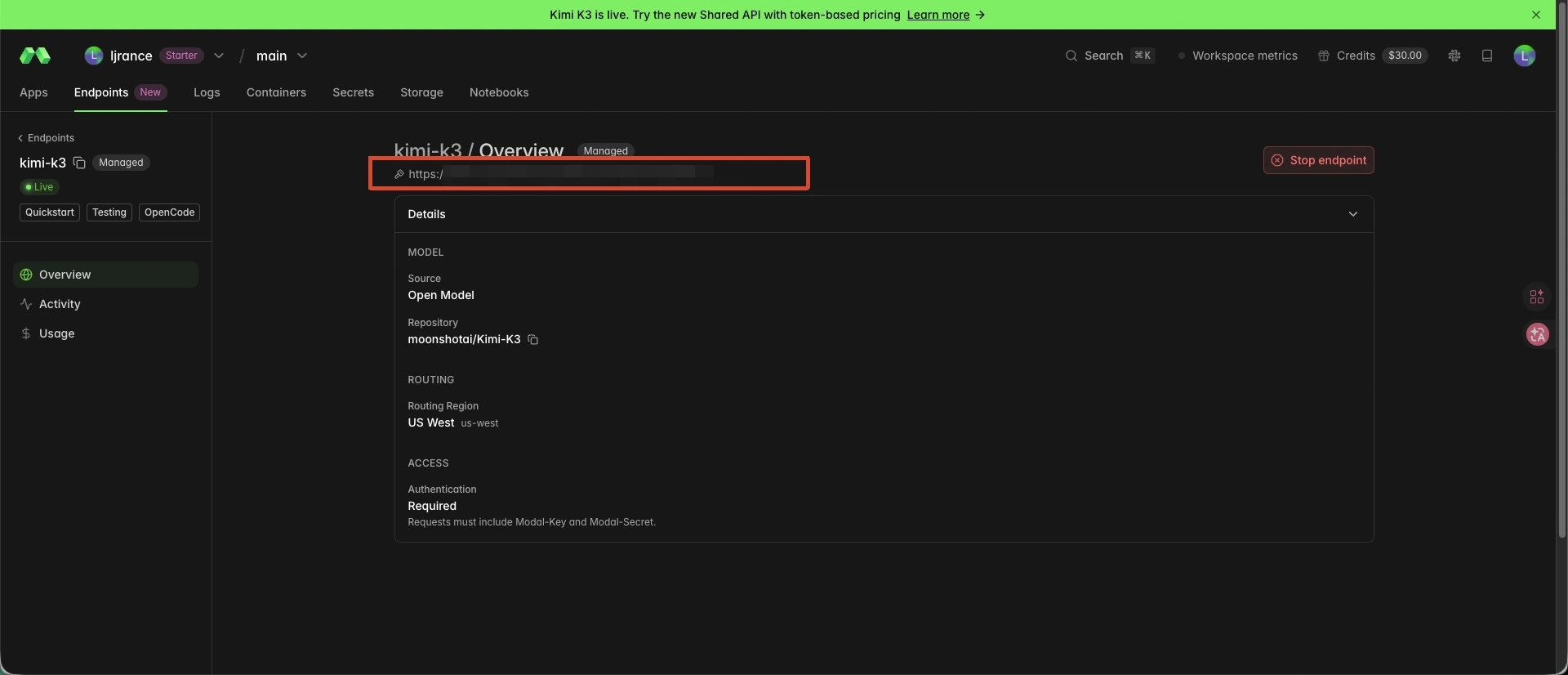Click the Modal logo icon
Viewport: 1568px width, 675px height.
[35, 56]
